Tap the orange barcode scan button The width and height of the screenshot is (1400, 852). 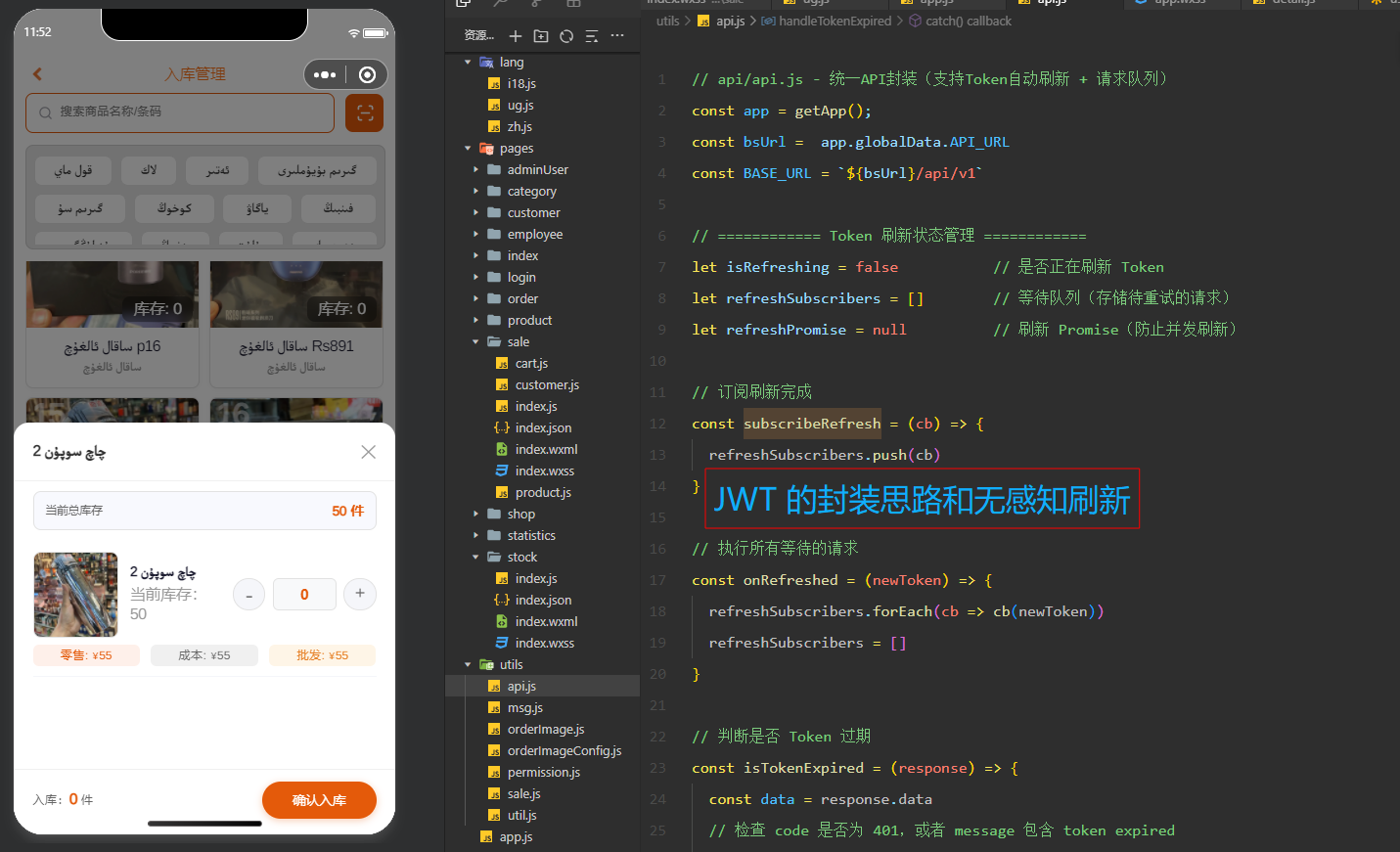pos(365,112)
